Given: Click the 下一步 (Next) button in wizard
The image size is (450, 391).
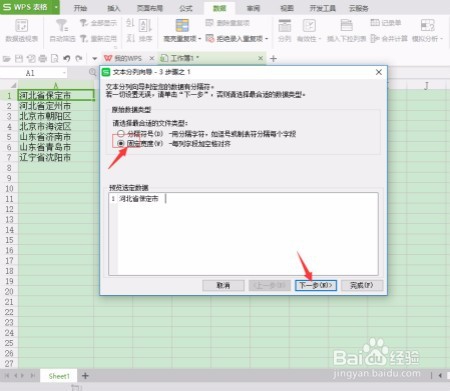Looking at the screenshot, I should point(316,285).
